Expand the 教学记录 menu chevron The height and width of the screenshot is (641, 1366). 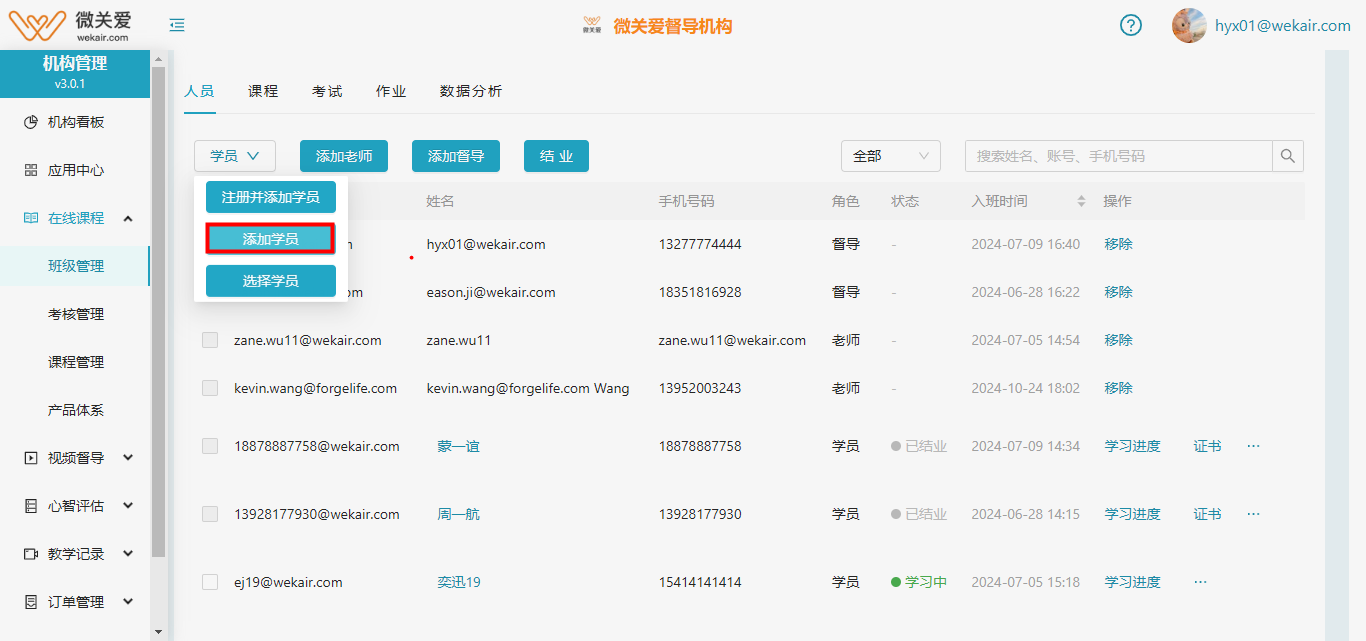click(128, 554)
